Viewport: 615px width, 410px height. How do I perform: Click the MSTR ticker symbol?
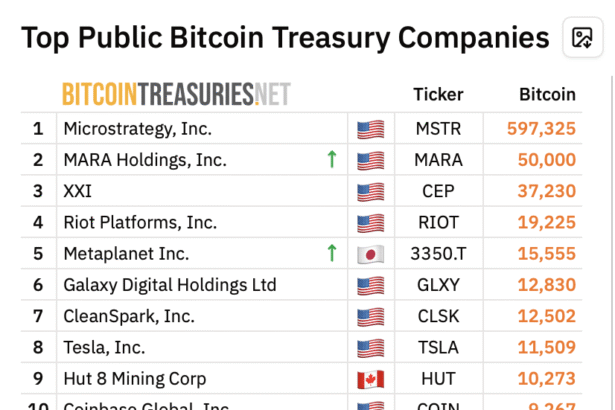(439, 129)
